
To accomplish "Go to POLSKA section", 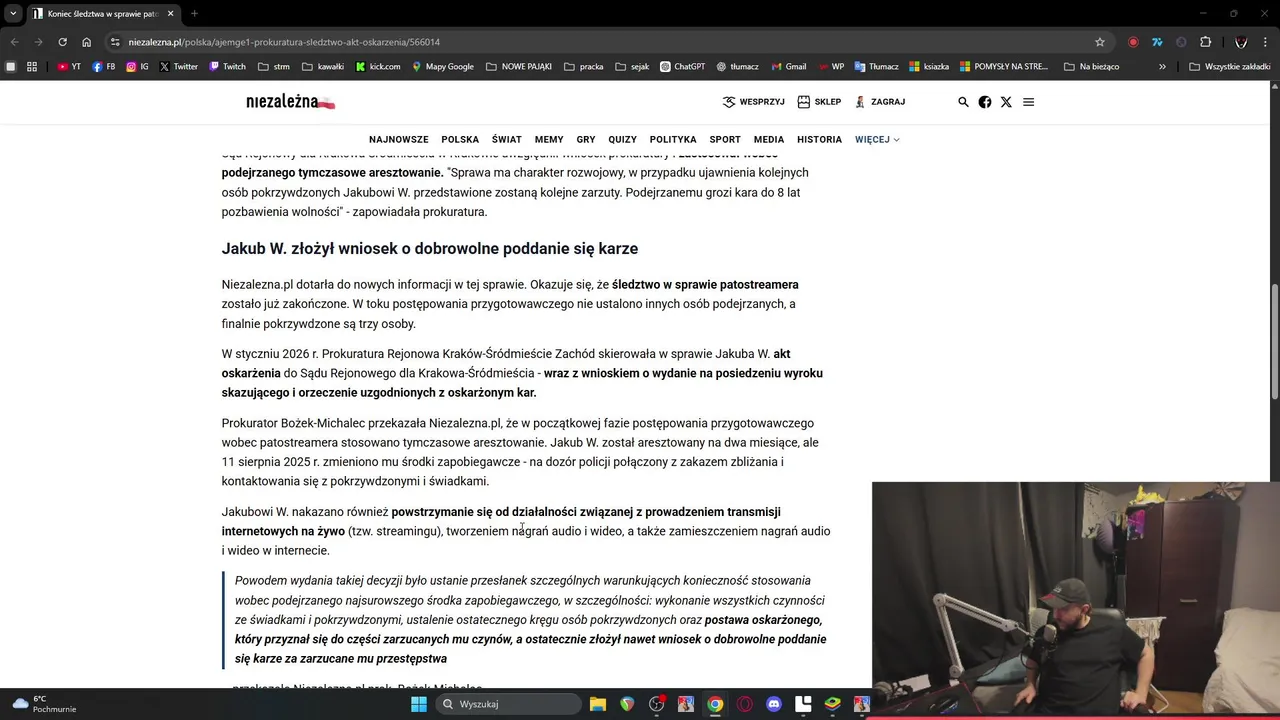I will click(460, 139).
